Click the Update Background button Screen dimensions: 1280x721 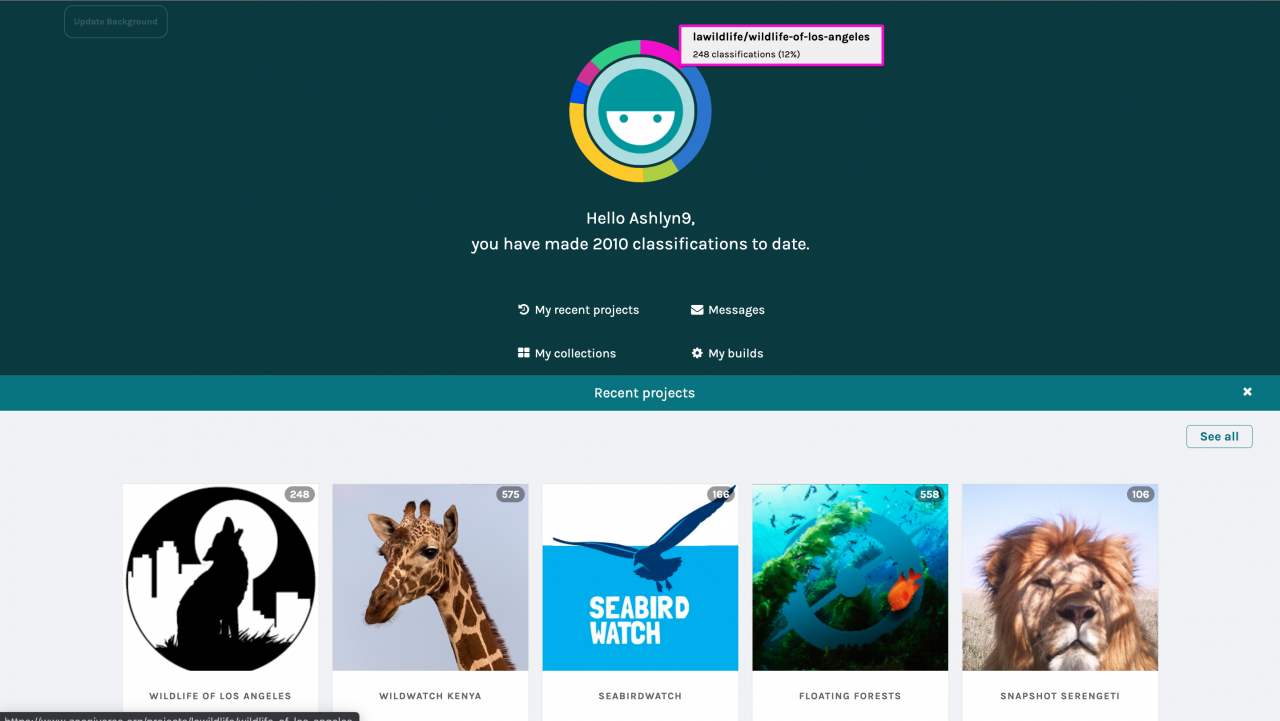tap(116, 22)
